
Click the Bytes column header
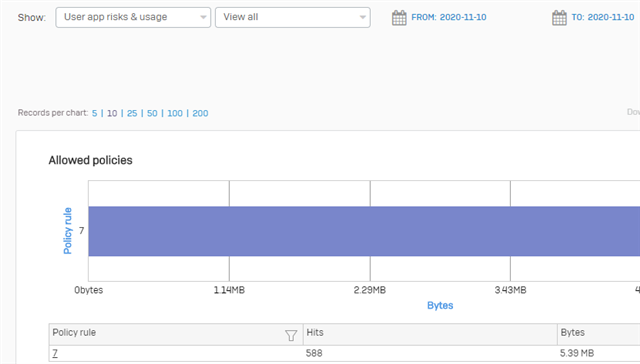pos(598,334)
